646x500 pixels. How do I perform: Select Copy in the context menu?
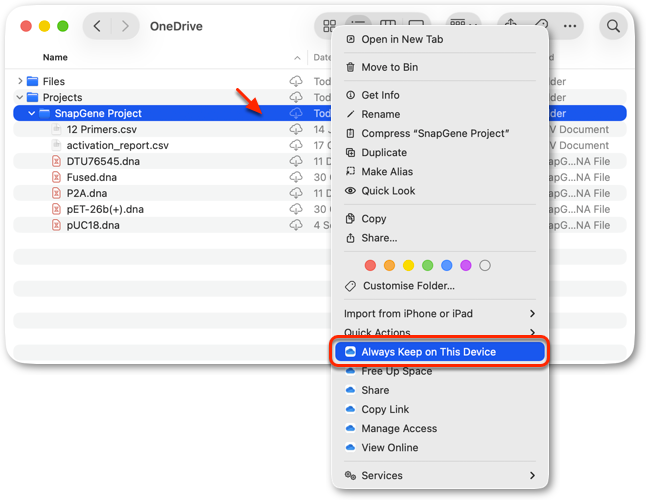point(440,219)
